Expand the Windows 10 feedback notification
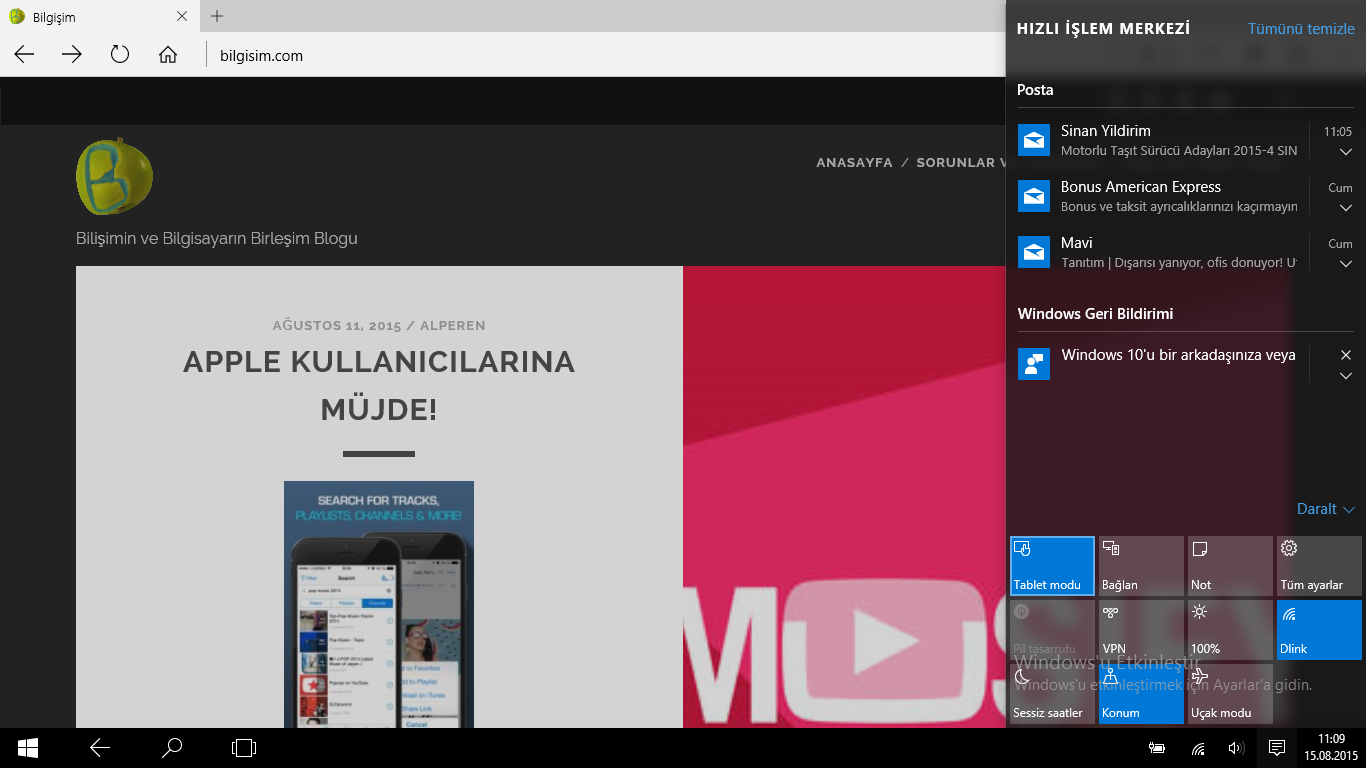Screen dimensions: 1366x768 coord(1345,376)
